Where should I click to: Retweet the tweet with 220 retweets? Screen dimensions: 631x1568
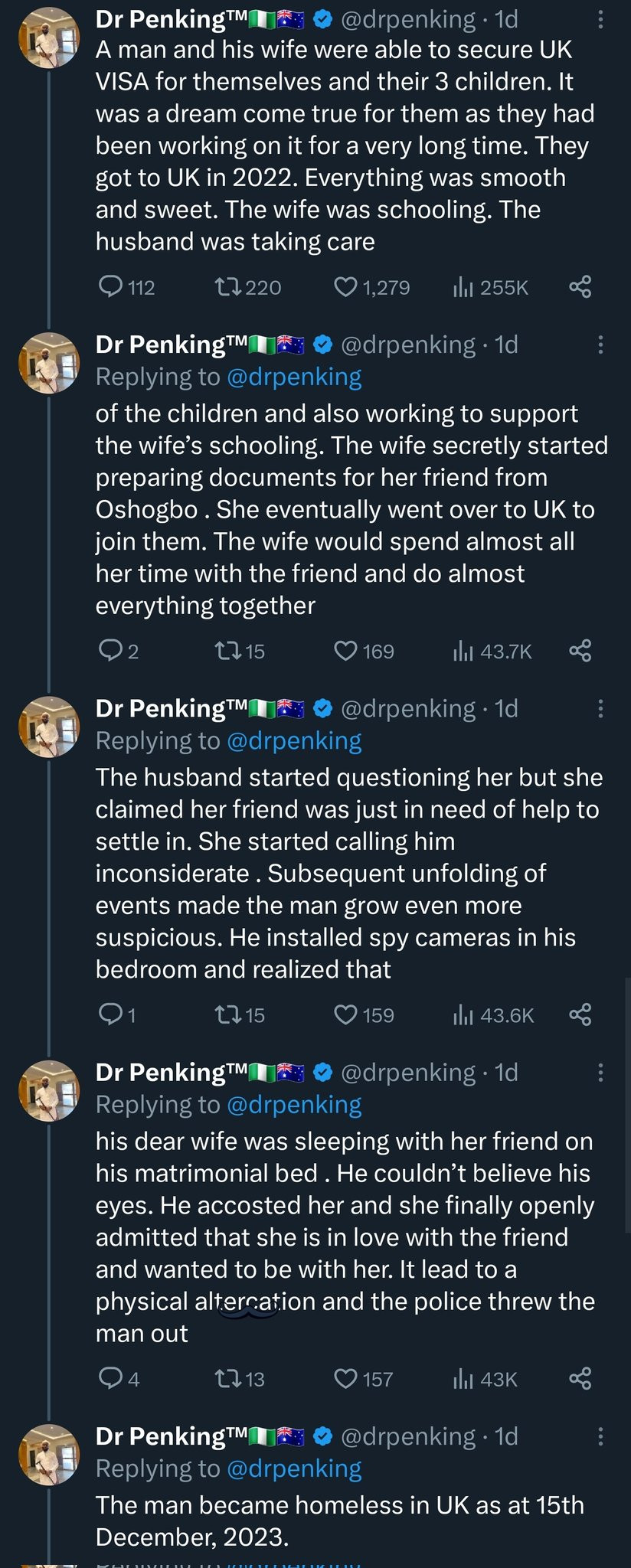tap(227, 287)
